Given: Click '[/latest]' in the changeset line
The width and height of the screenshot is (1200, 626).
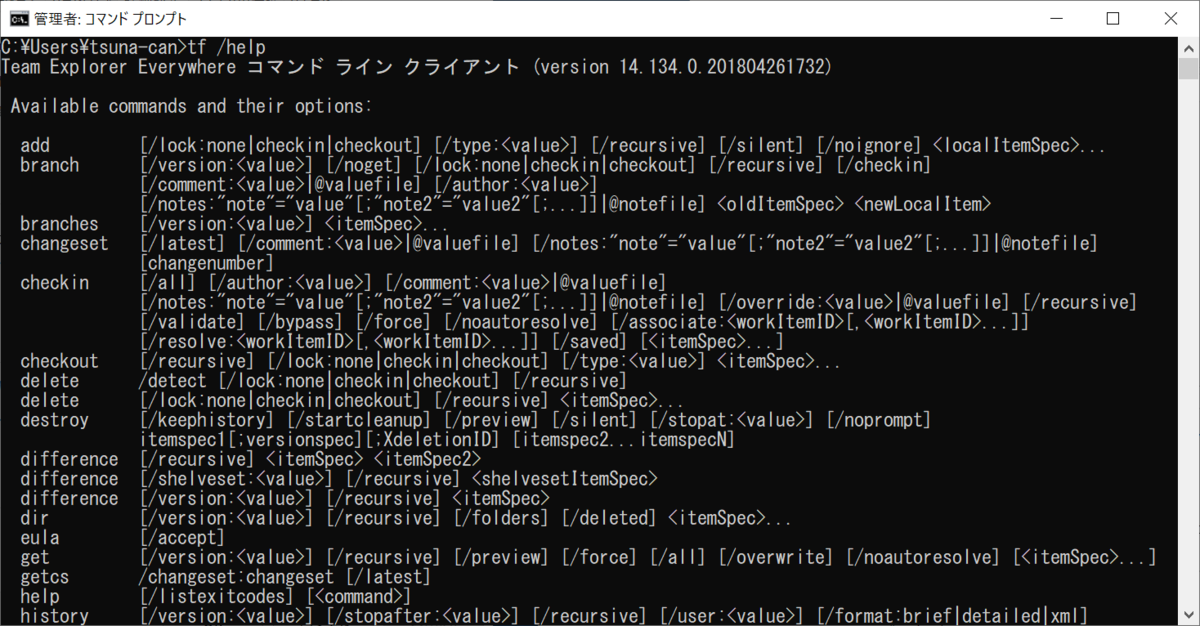Looking at the screenshot, I should (x=183, y=243).
